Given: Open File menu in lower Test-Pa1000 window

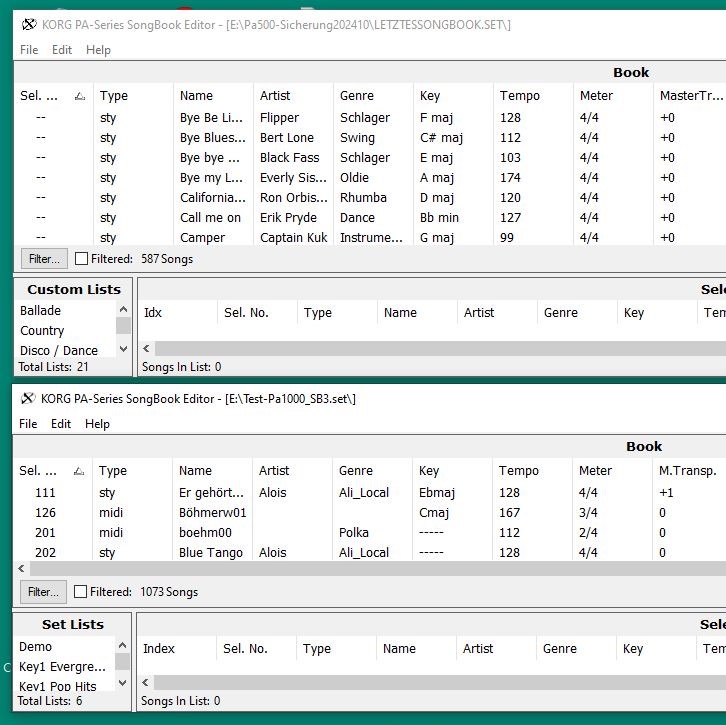Looking at the screenshot, I should pyautogui.click(x=28, y=424).
